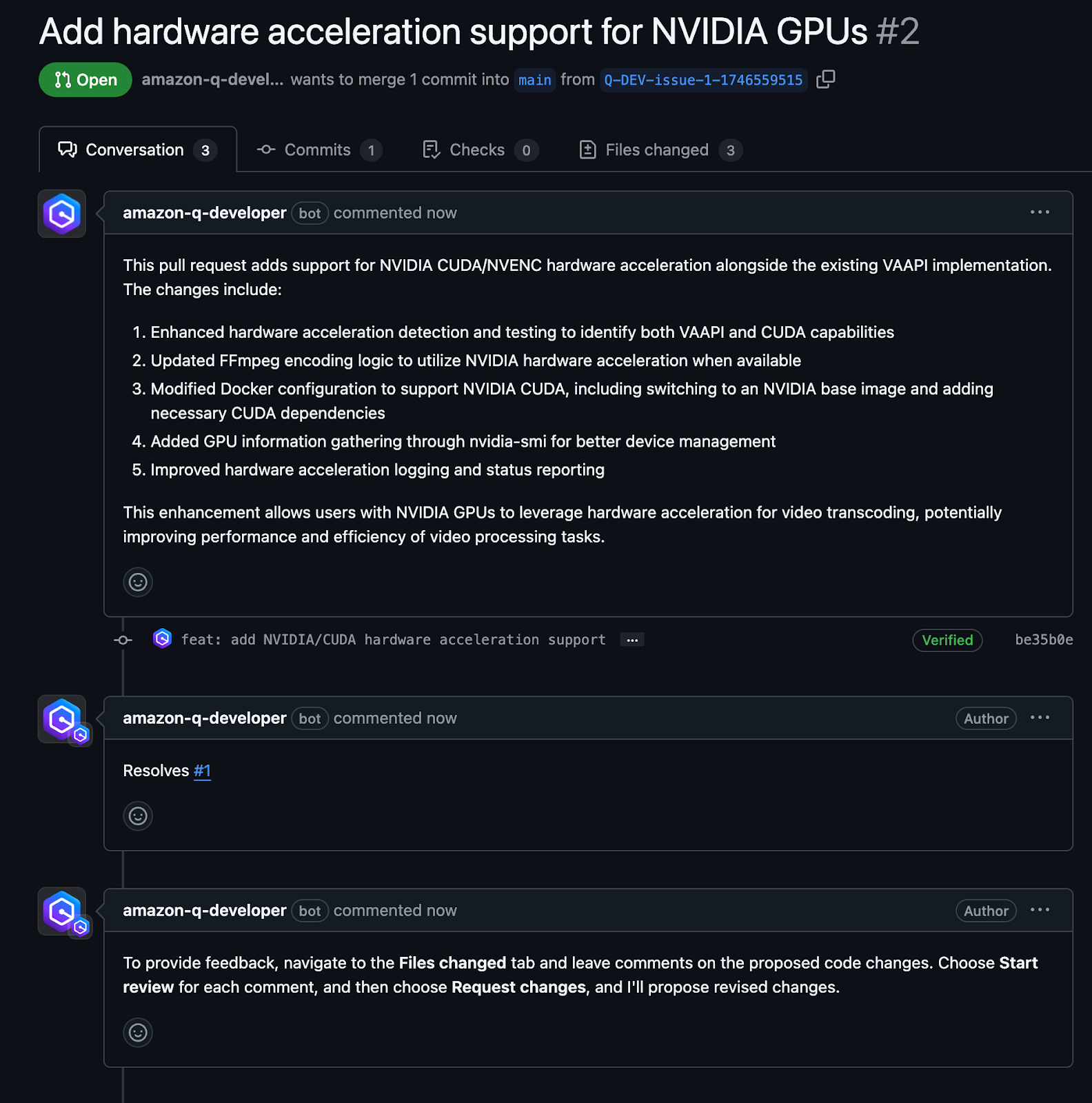The image size is (1092, 1103).
Task: Click amazon-q-developer avatar beside Resolves comment
Action: [62, 719]
